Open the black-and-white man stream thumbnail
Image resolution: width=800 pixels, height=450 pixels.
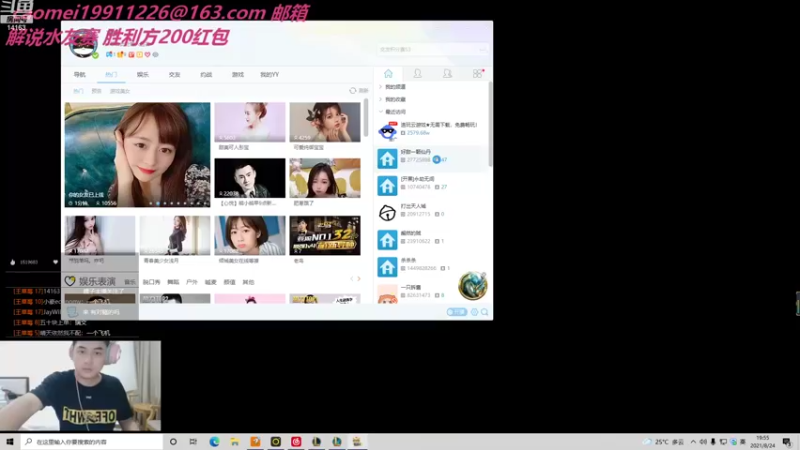(250, 178)
